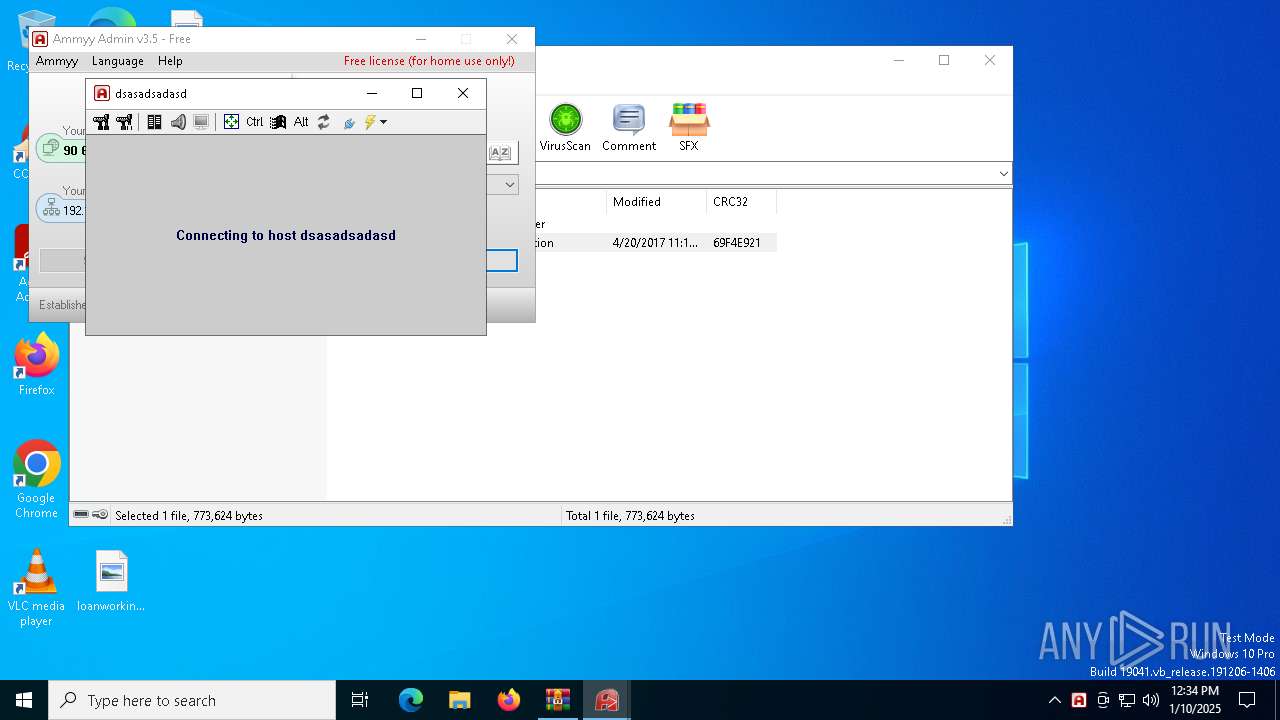1280x720 pixels.
Task: Switch to Ammyy Admin on taskbar
Action: [606, 700]
